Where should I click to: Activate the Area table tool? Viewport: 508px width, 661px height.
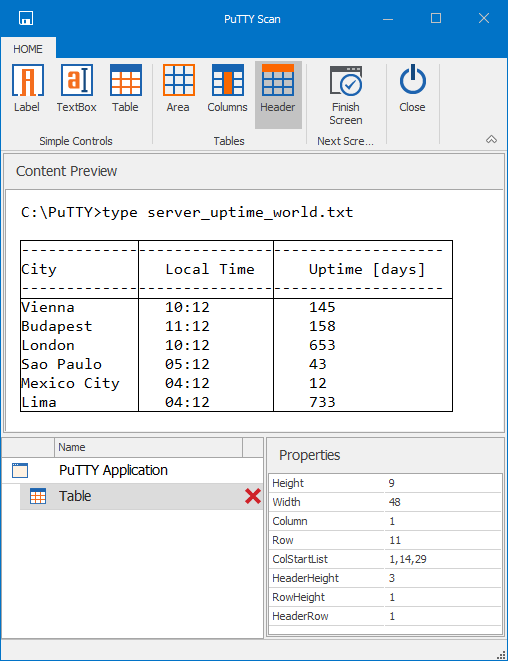[178, 89]
